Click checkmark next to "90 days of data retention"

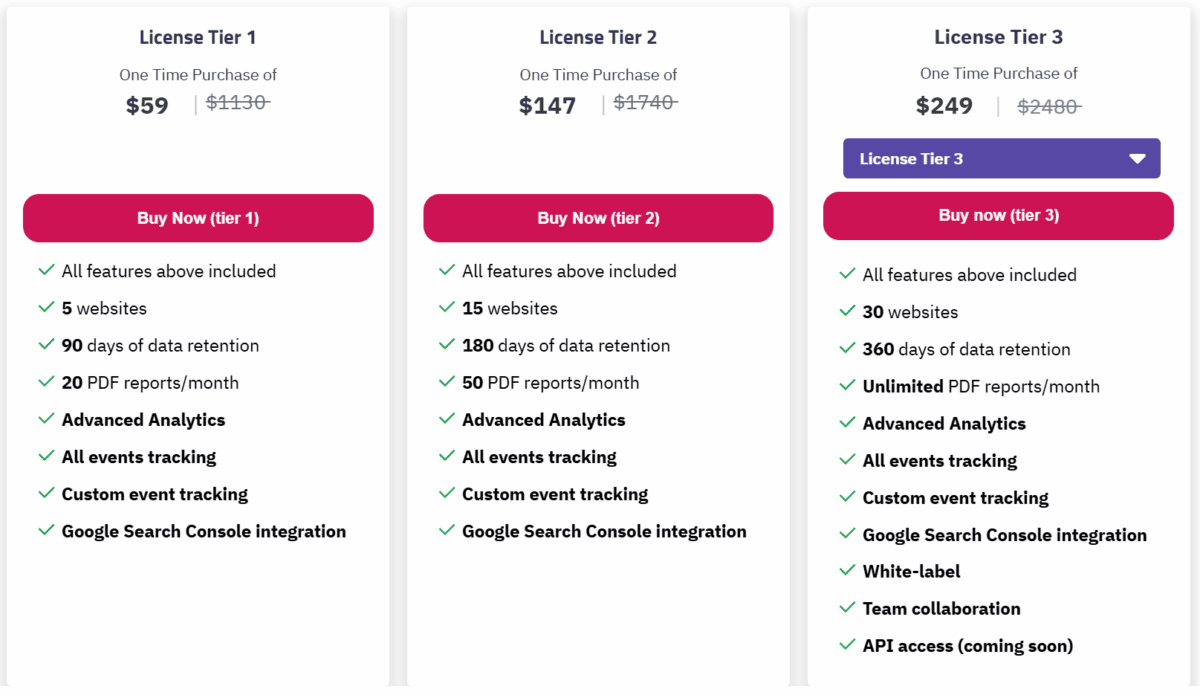pos(46,345)
